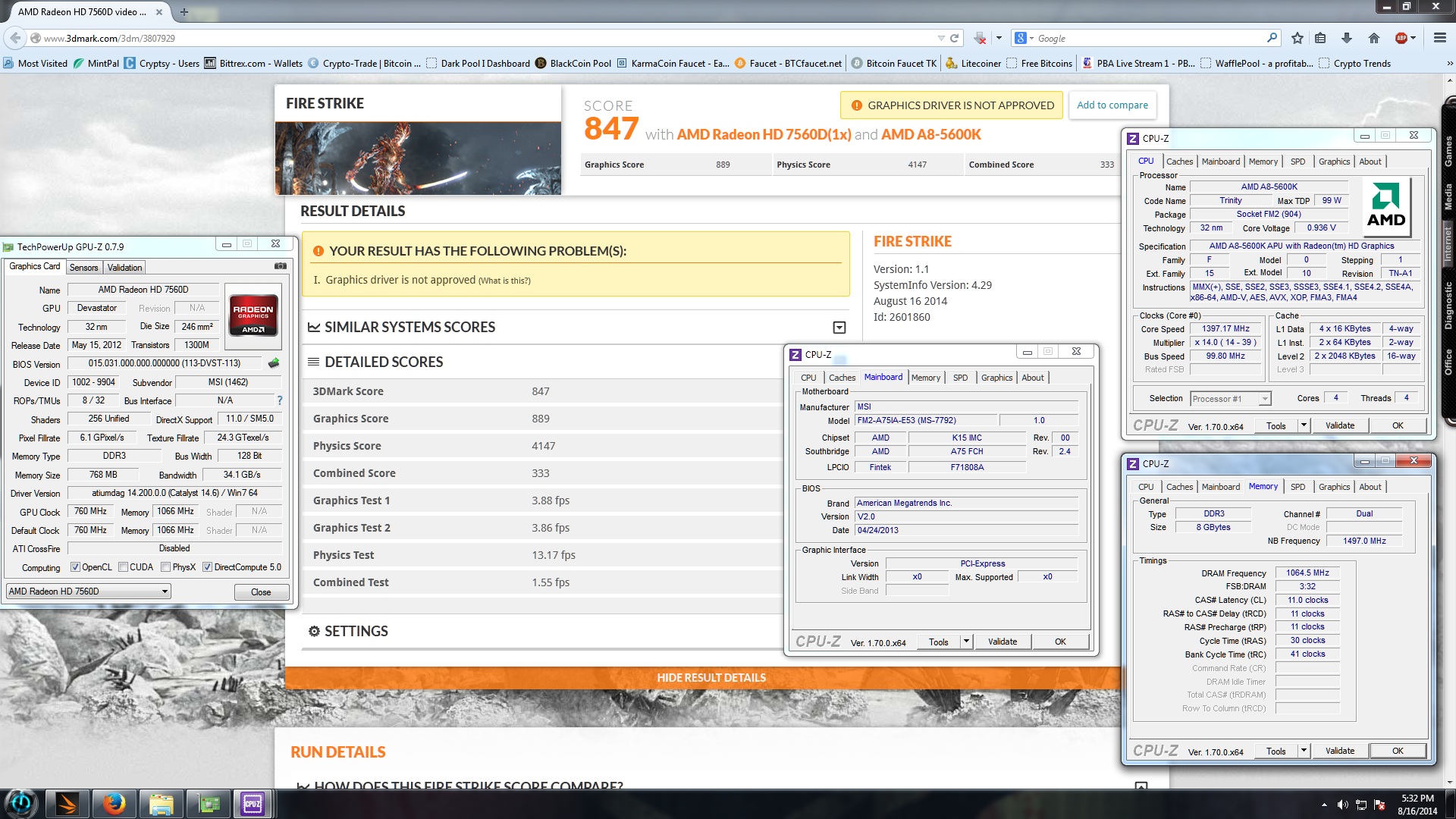Screen dimensions: 1456x819
Task: Bookmark this page with the star icon
Action: (1298, 38)
